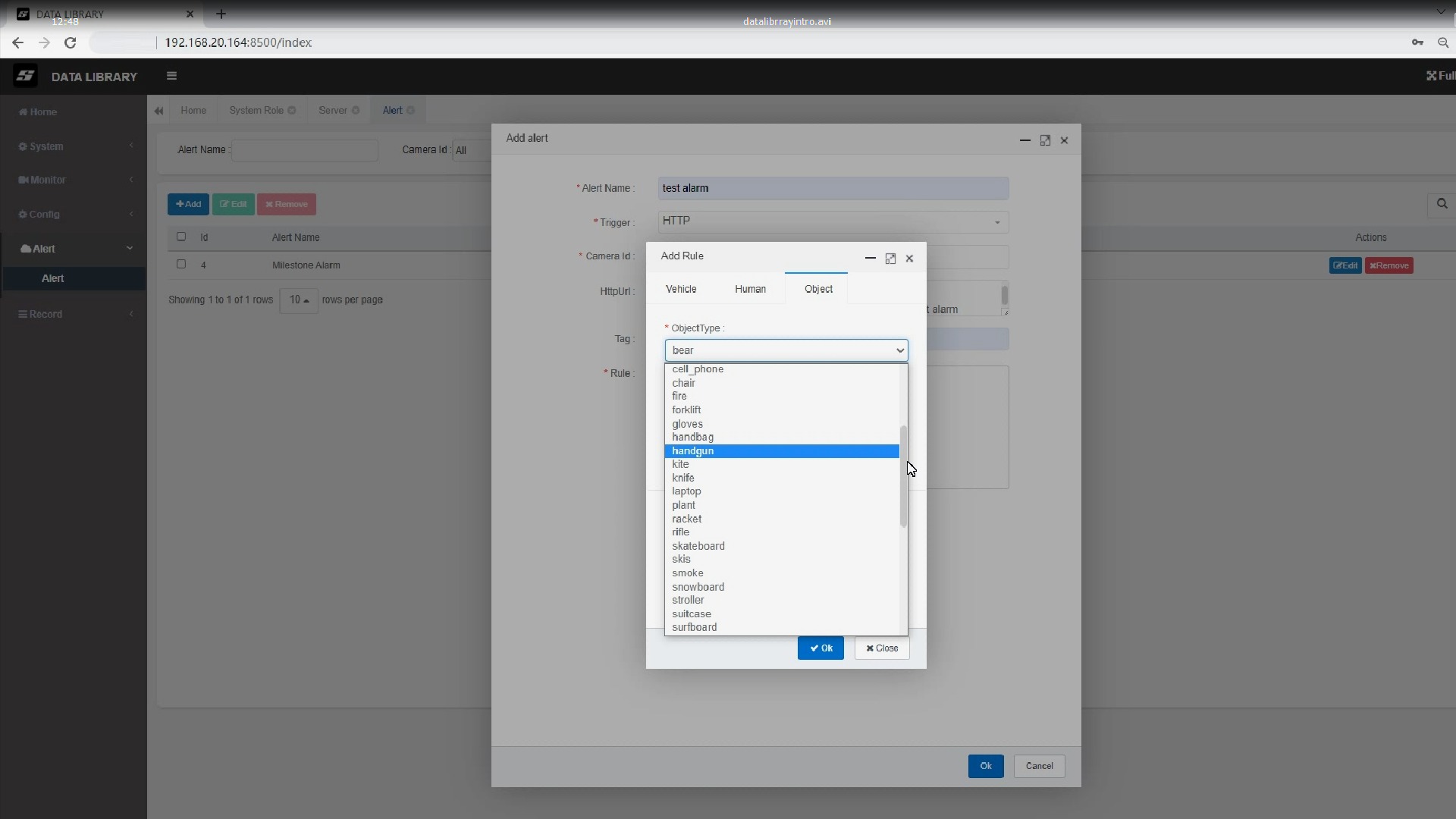Collapse tab bar with double-arrow icon
The height and width of the screenshot is (819, 1456).
tap(158, 111)
